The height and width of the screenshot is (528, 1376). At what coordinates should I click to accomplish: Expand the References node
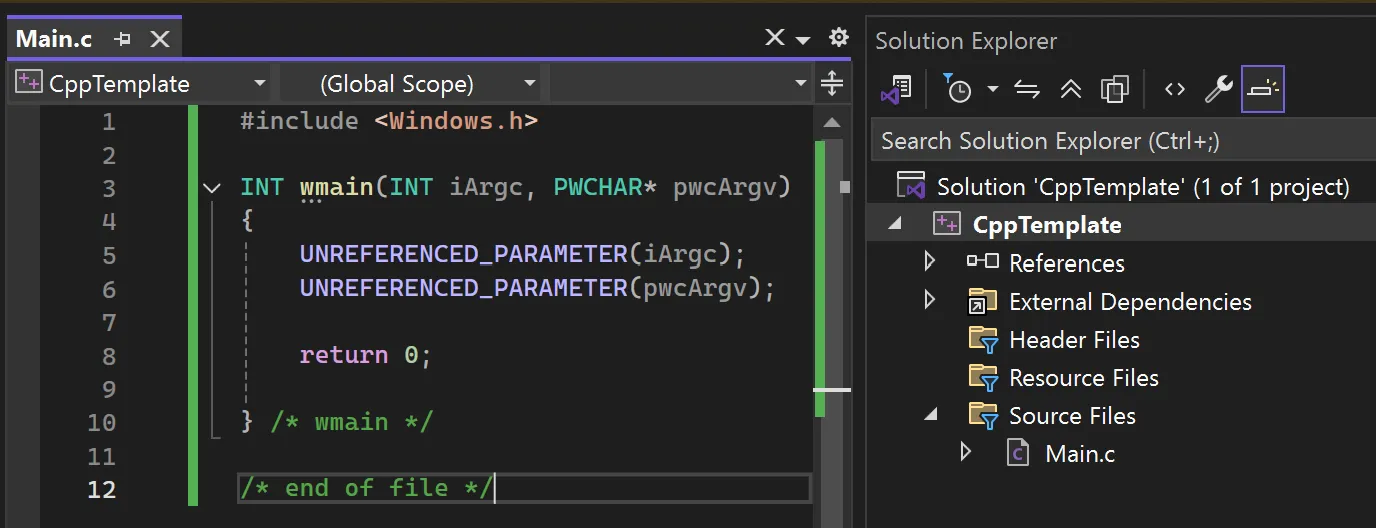[x=930, y=262]
